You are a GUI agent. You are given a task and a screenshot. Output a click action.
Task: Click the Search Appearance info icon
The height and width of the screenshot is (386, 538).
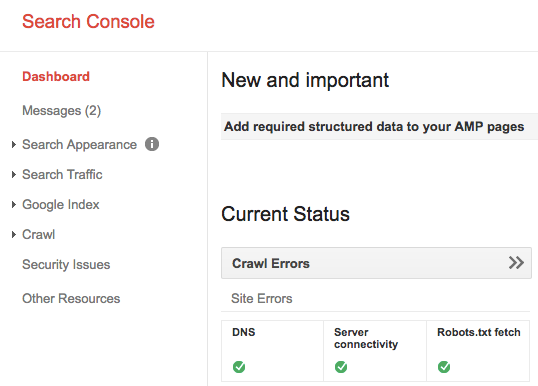(x=152, y=144)
